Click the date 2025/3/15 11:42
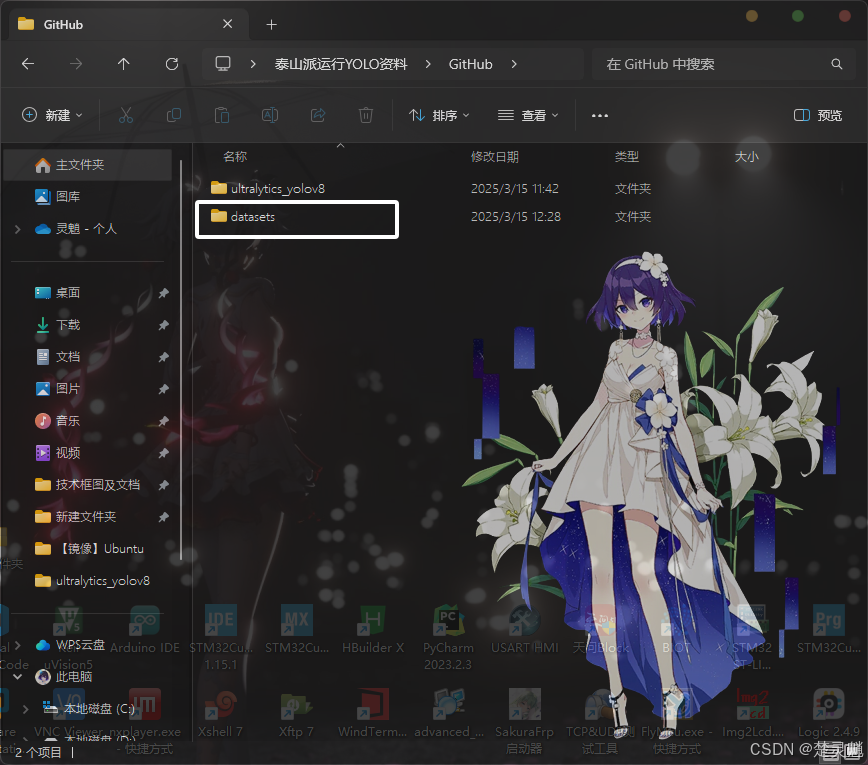 point(515,188)
